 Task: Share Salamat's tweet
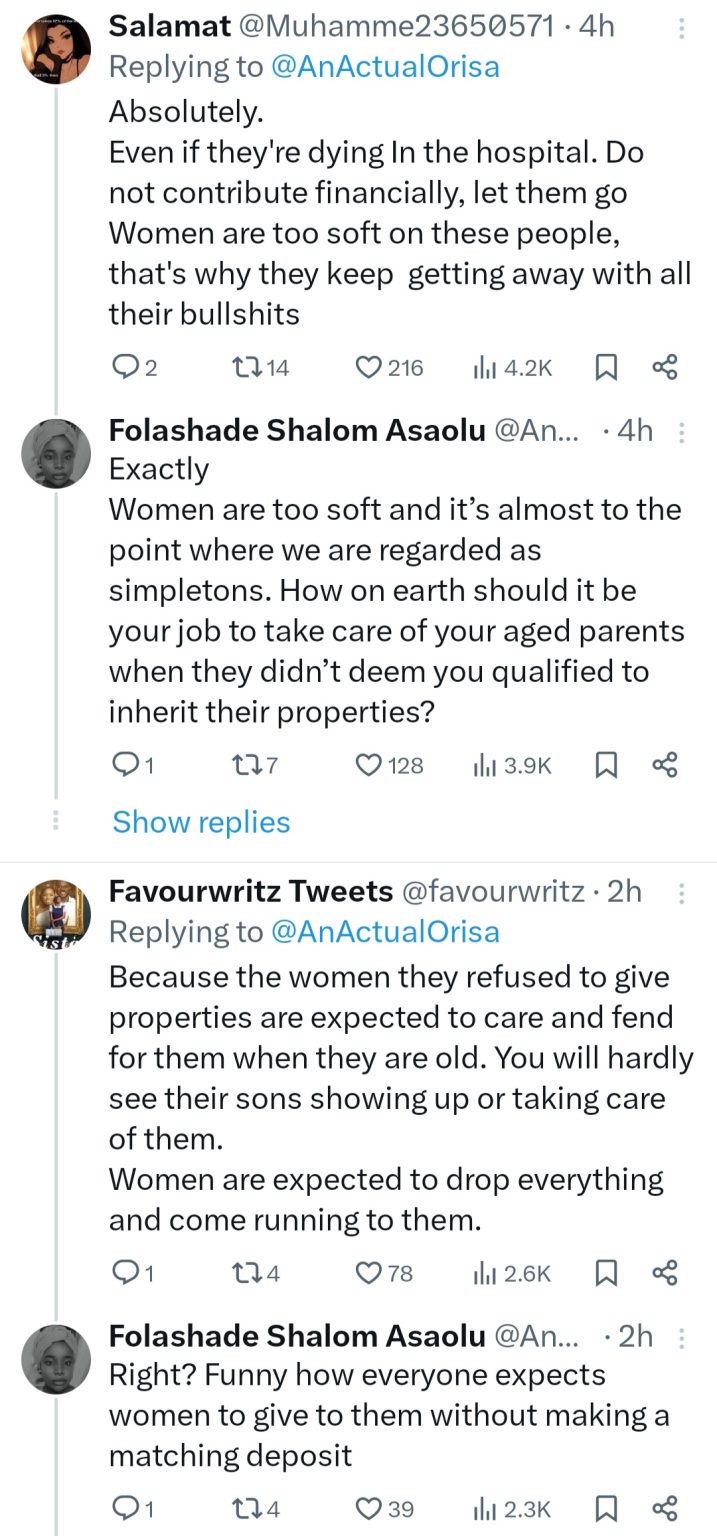[x=665, y=368]
